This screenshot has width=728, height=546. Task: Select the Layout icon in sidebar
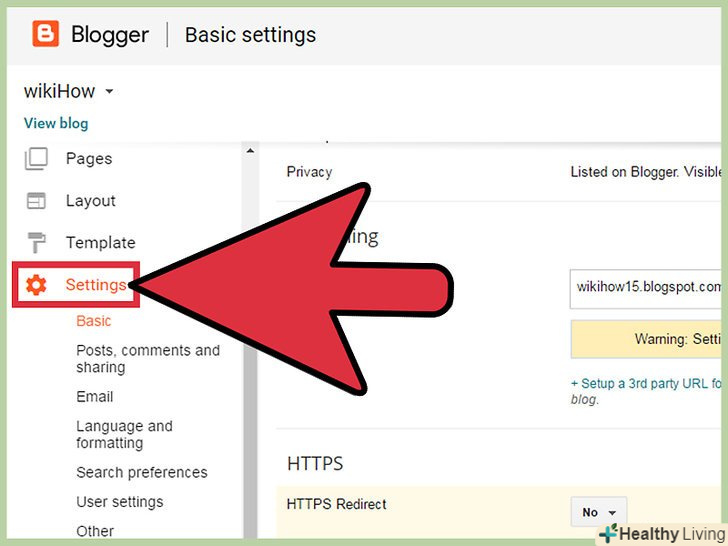point(36,201)
